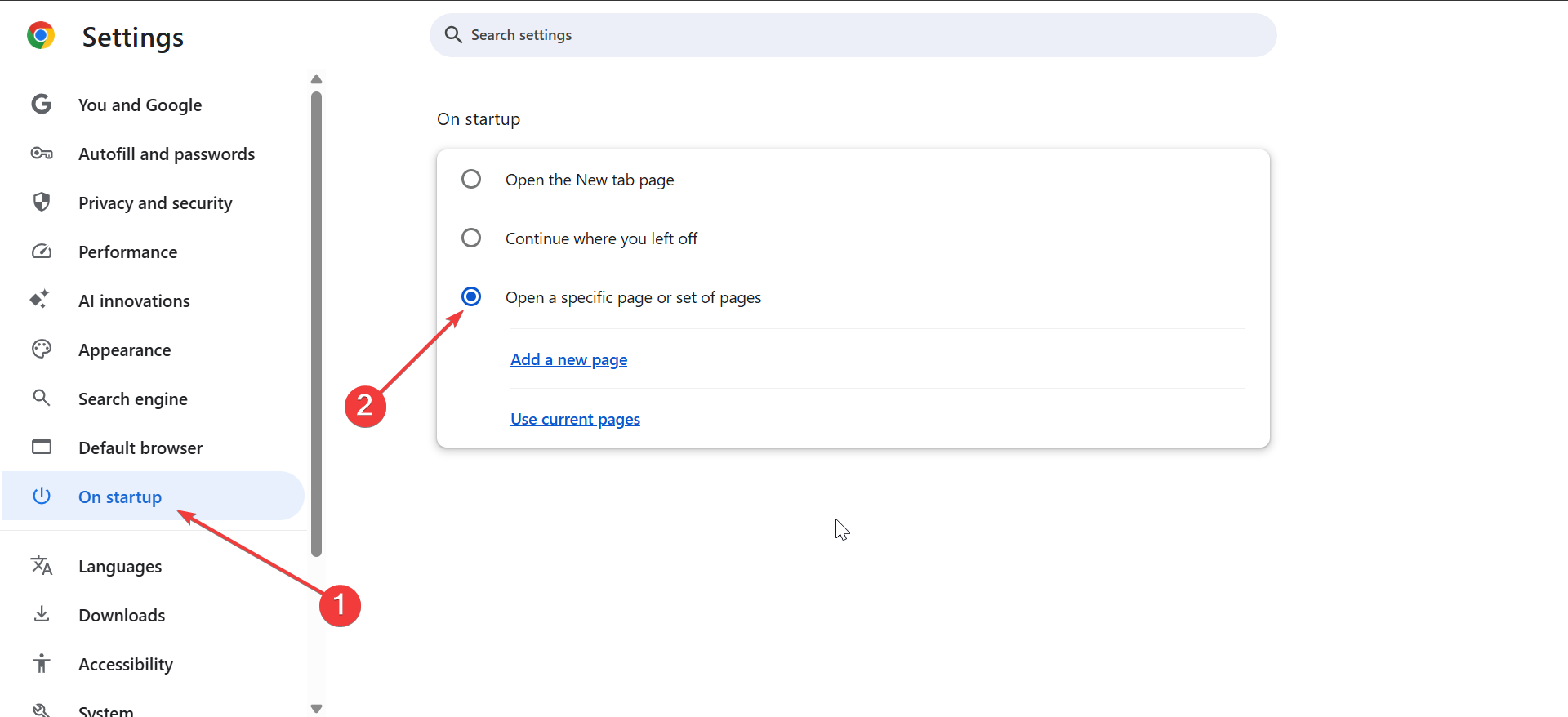Click the Add a new page link
The width and height of the screenshot is (1568, 717).
click(568, 359)
